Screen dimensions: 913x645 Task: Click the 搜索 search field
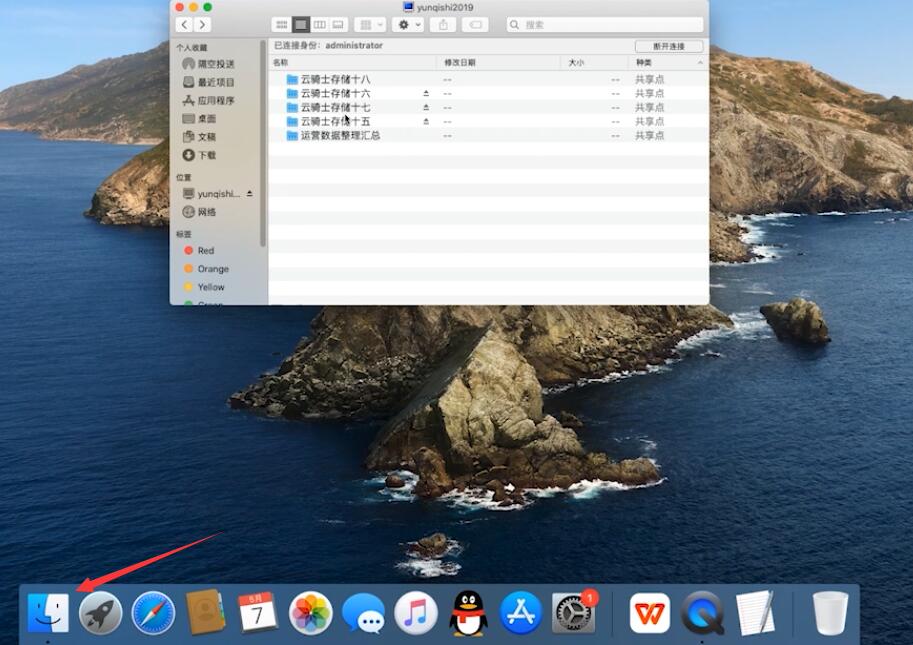pyautogui.click(x=605, y=24)
